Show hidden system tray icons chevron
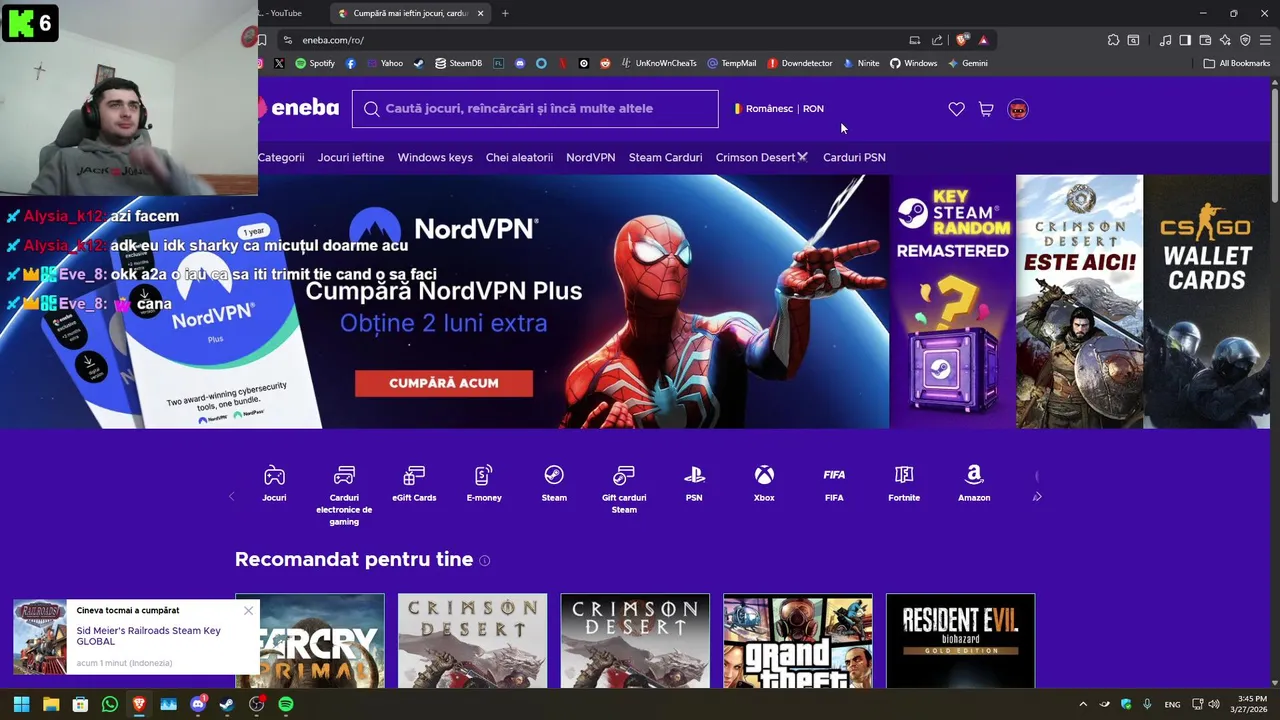Screen dimensions: 1280x720 [1083, 704]
